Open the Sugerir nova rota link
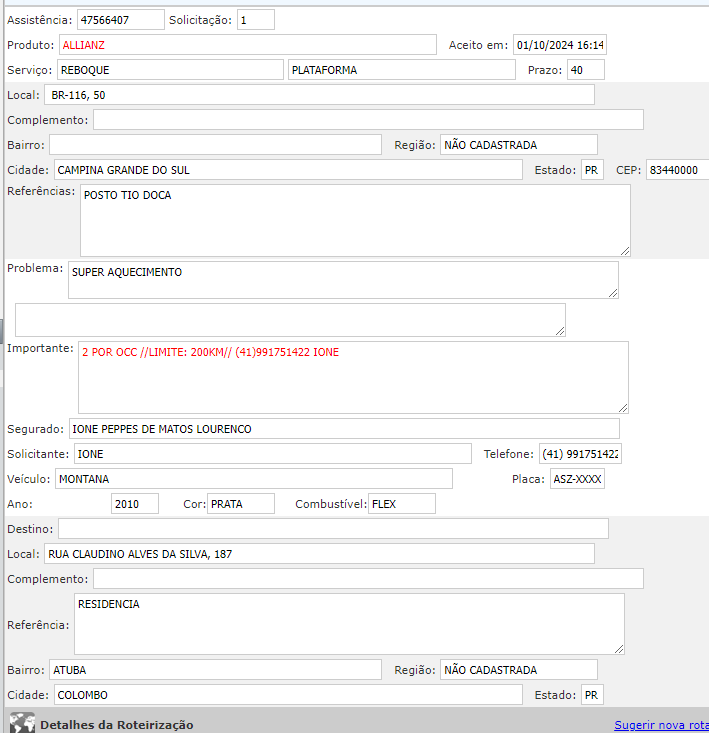This screenshot has width=709, height=733. click(661, 725)
